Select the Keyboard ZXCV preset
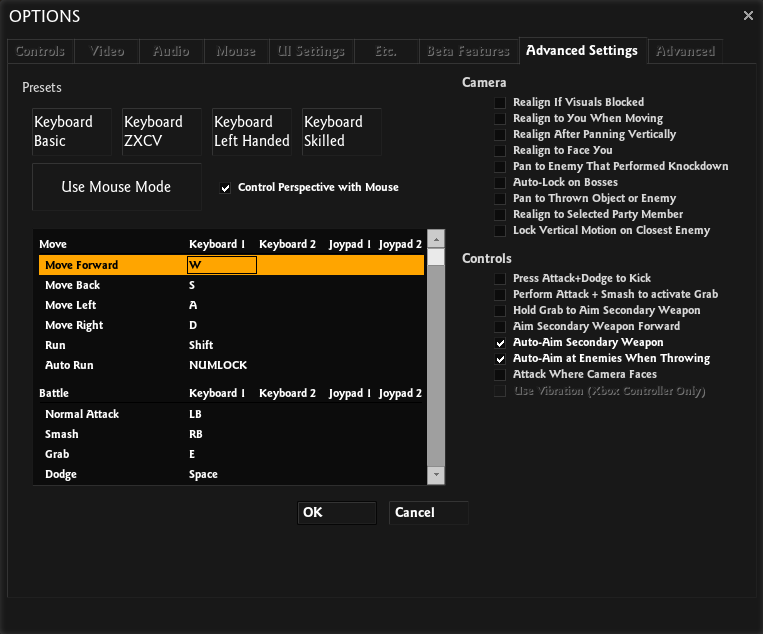 click(x=162, y=132)
